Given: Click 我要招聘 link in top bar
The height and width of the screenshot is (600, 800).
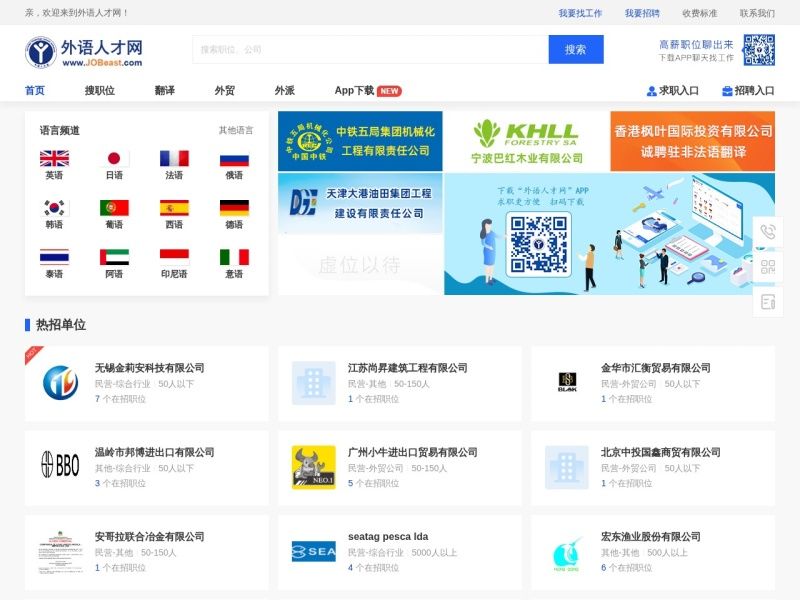Looking at the screenshot, I should (x=642, y=13).
